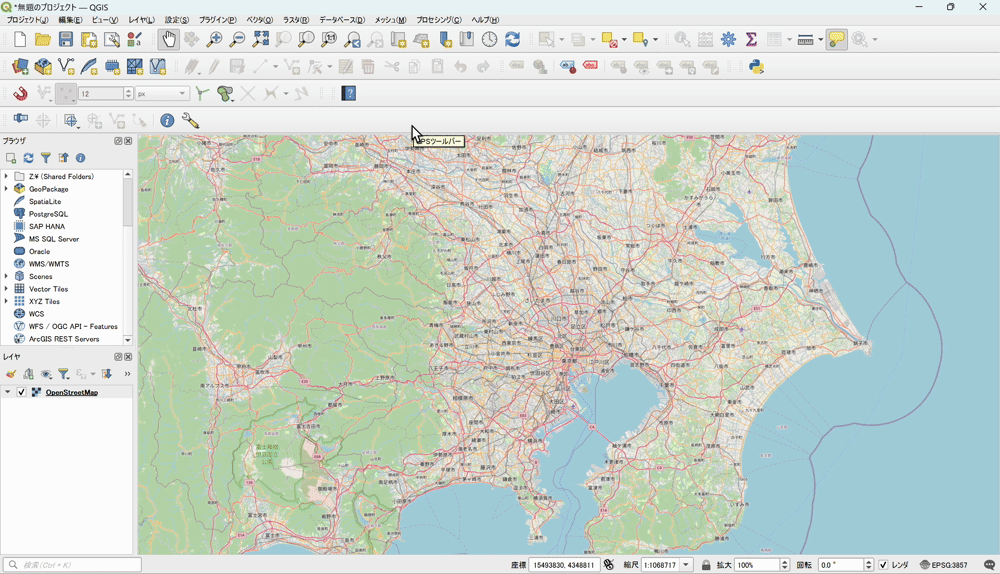Open Layer Styling panel brush icon
The image size is (1000, 574).
coord(11,374)
